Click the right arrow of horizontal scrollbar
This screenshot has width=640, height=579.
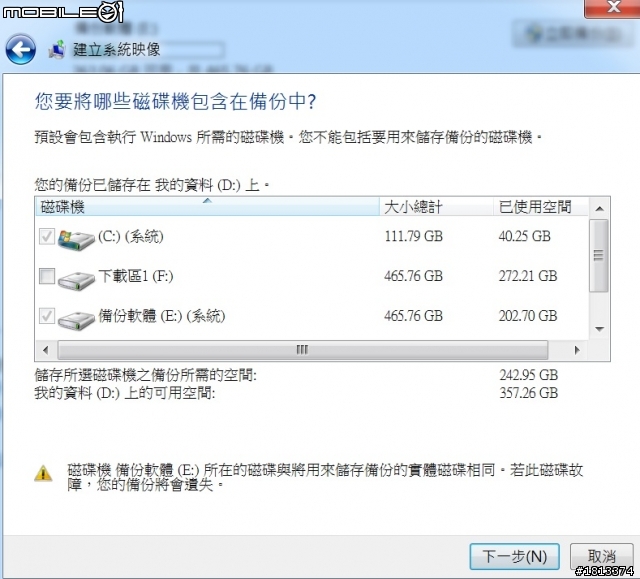pyautogui.click(x=577, y=350)
